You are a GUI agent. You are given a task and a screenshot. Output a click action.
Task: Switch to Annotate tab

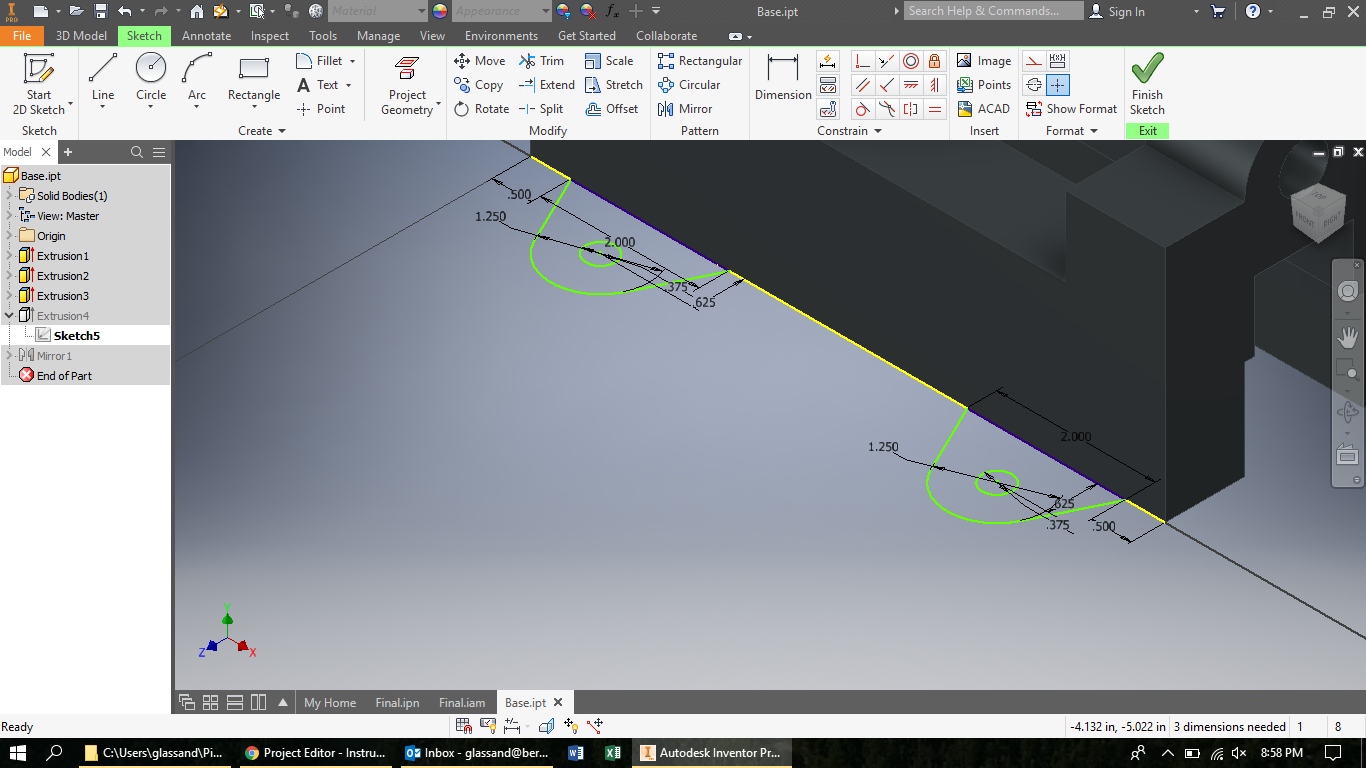(206, 36)
